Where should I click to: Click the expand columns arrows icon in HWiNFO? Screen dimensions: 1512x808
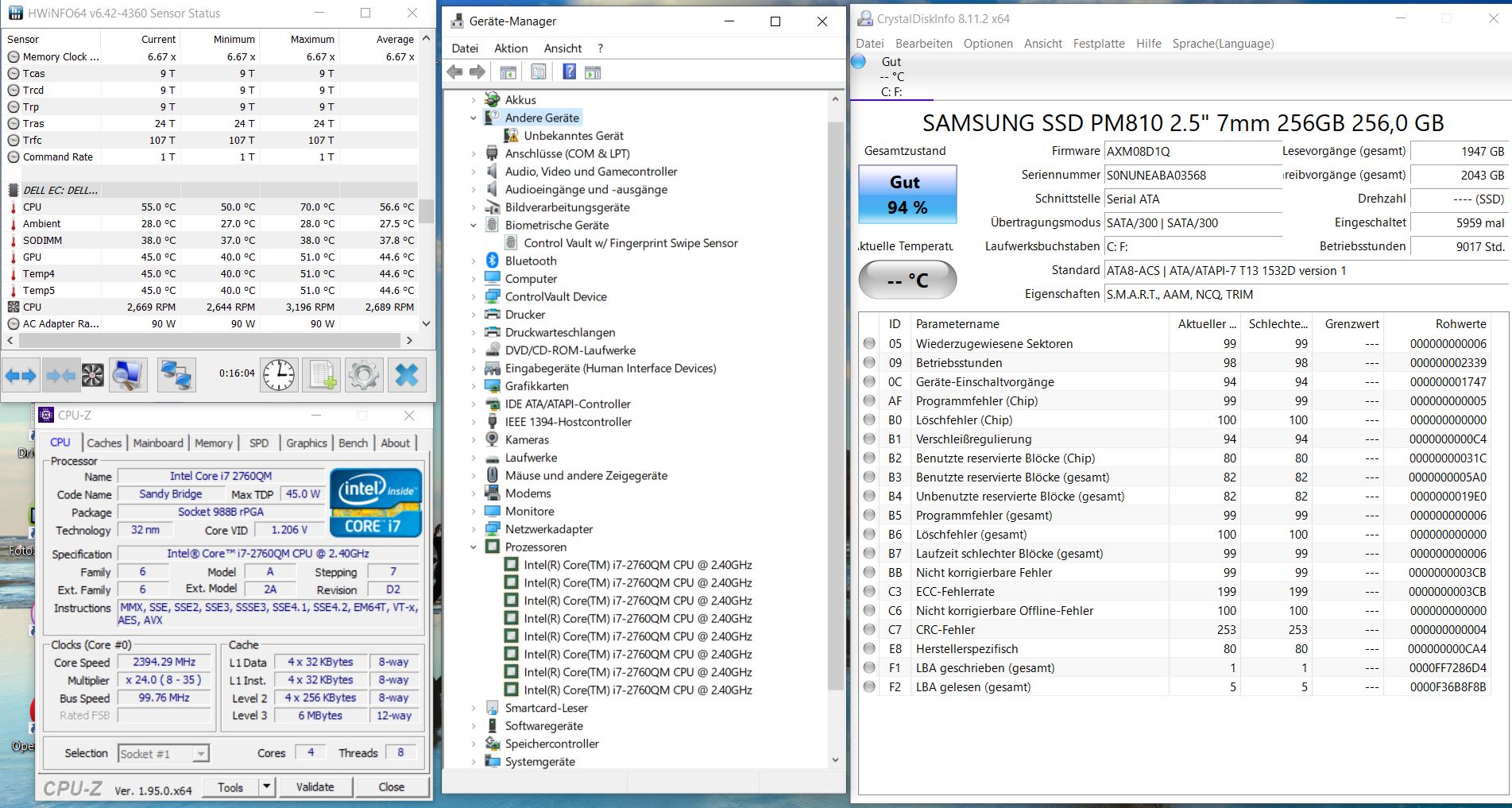coord(21,375)
